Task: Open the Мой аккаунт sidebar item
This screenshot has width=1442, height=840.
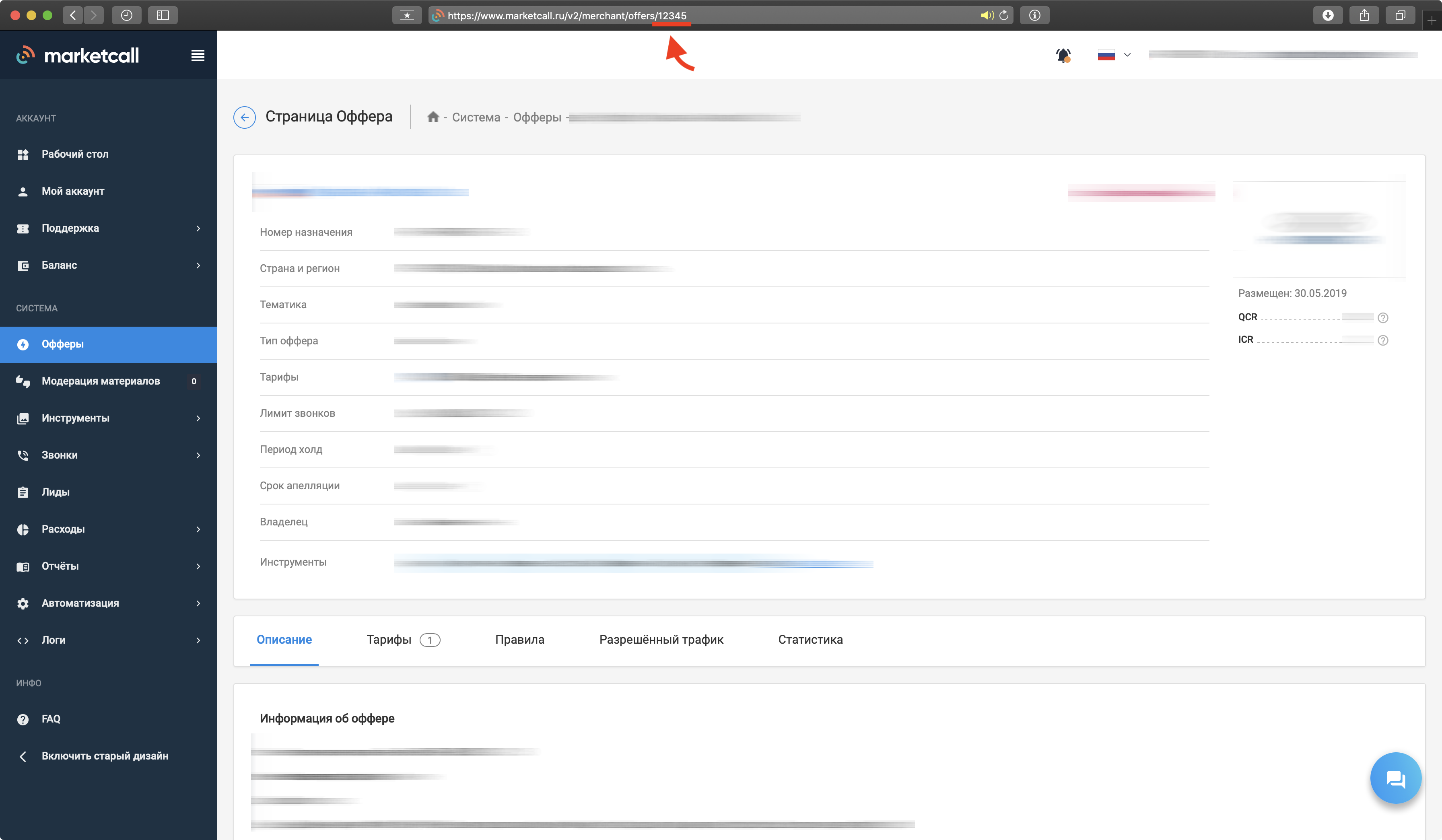Action: (109, 191)
